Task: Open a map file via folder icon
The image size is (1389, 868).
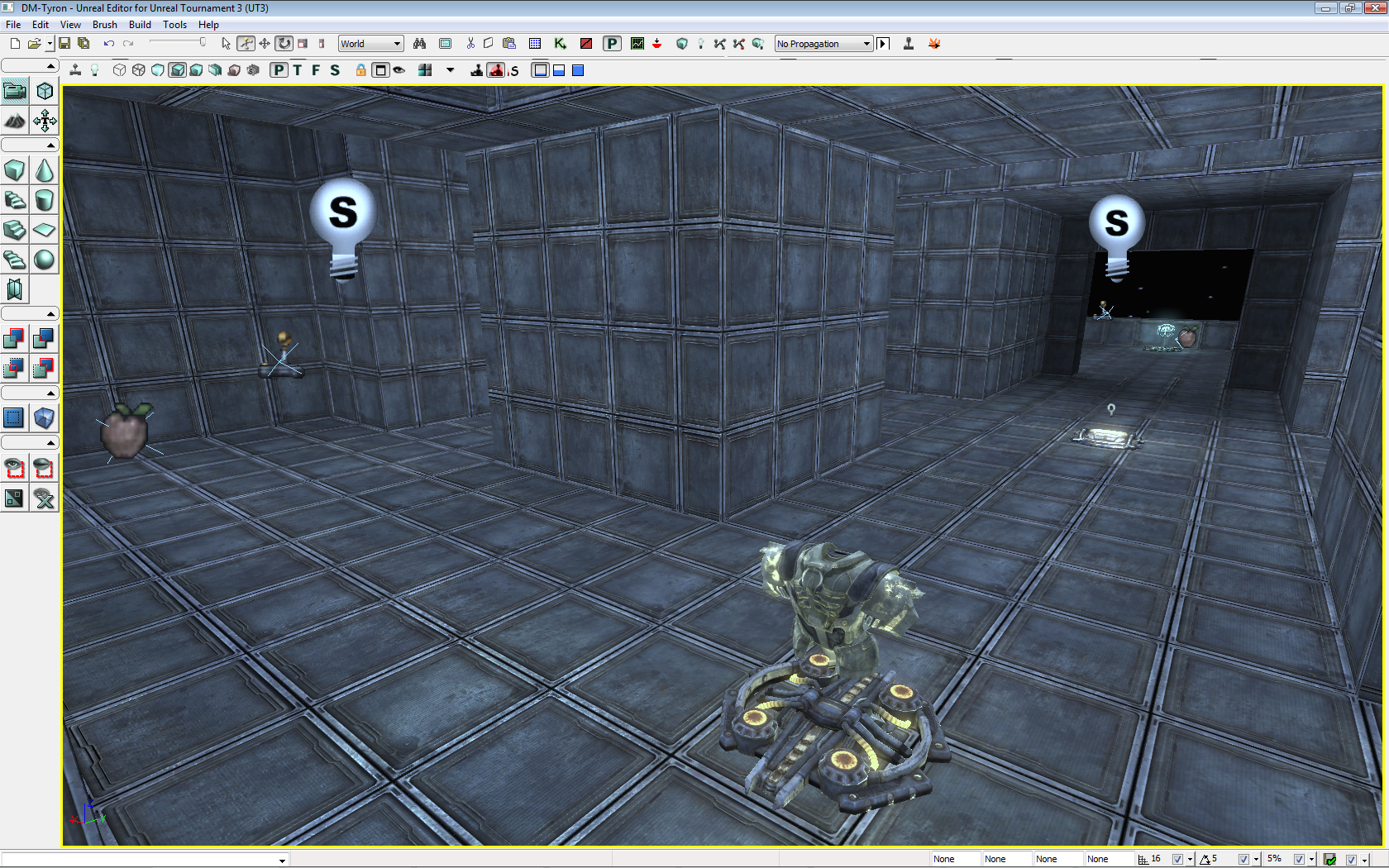Action: tap(34, 44)
